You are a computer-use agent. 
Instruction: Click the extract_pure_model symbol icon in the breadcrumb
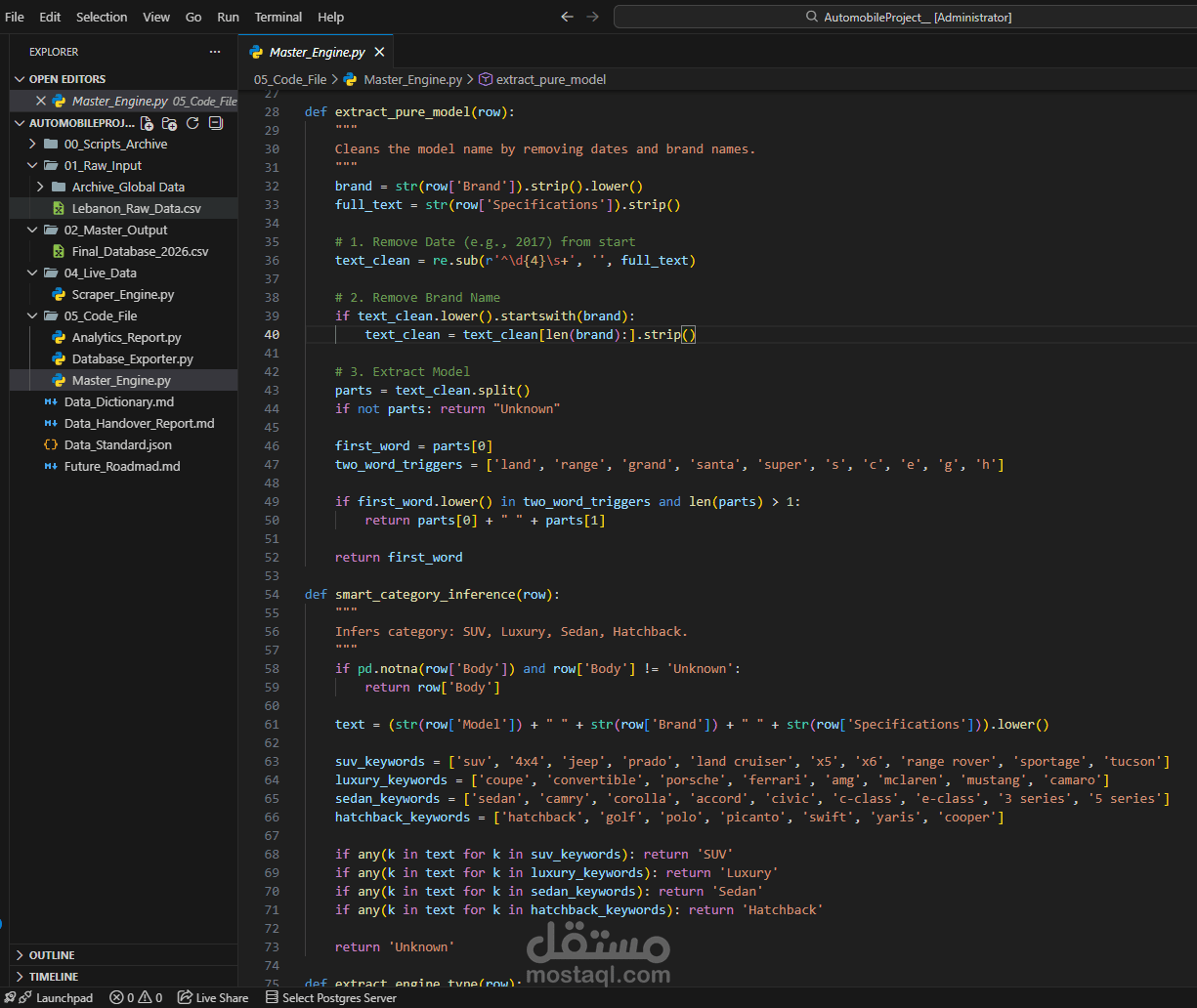pyautogui.click(x=485, y=79)
